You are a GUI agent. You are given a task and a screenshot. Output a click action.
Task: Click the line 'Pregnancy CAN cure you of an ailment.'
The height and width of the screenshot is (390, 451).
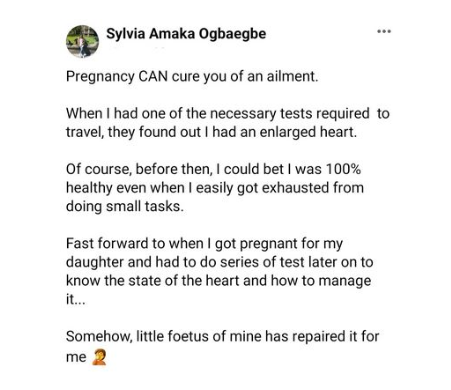pyautogui.click(x=192, y=77)
